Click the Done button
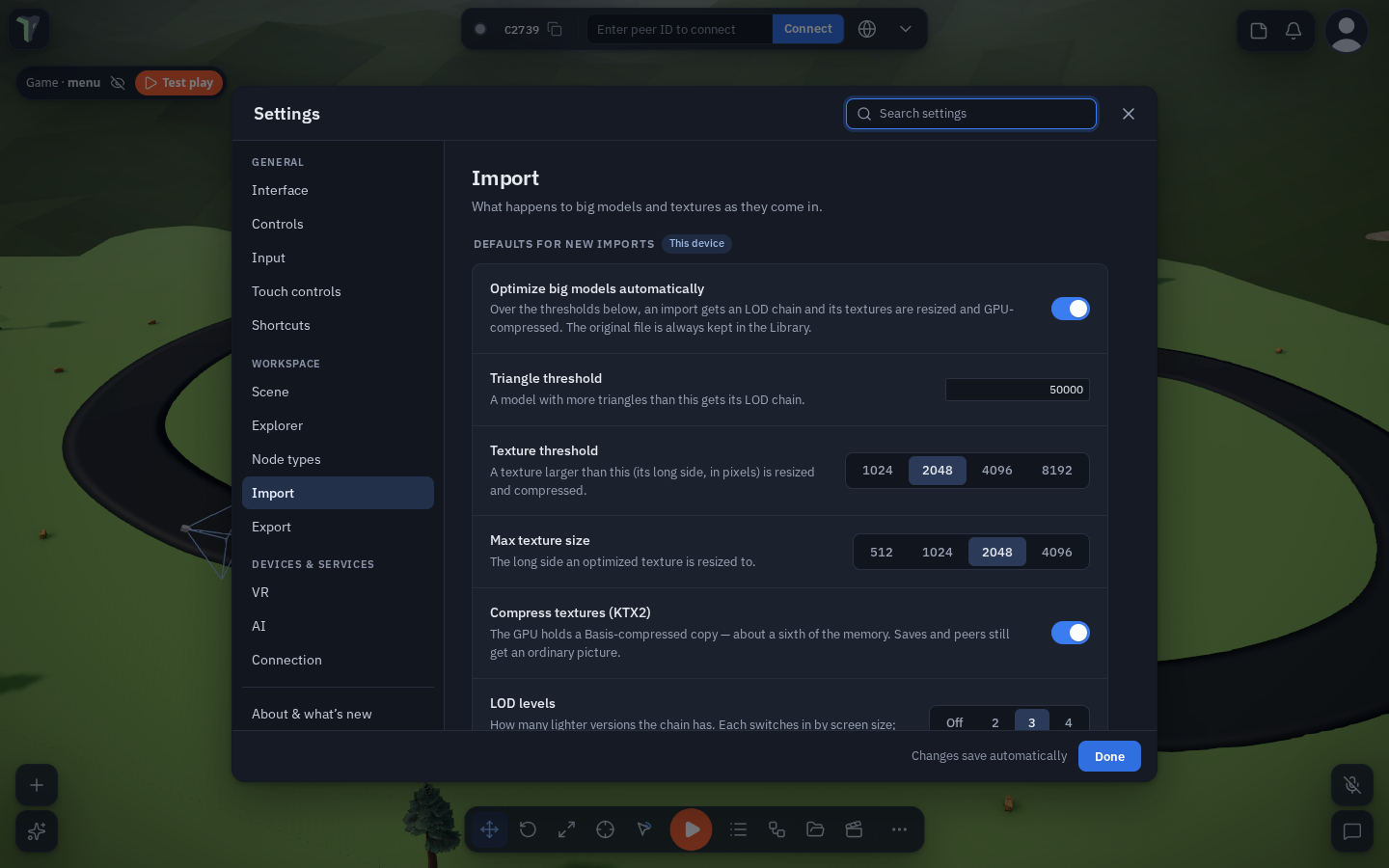Viewport: 1389px width, 868px height. pyautogui.click(x=1109, y=756)
